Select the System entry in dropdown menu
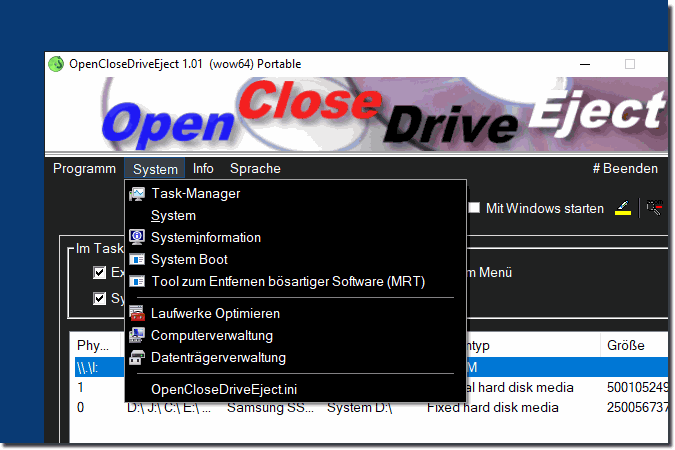 pos(295,216)
